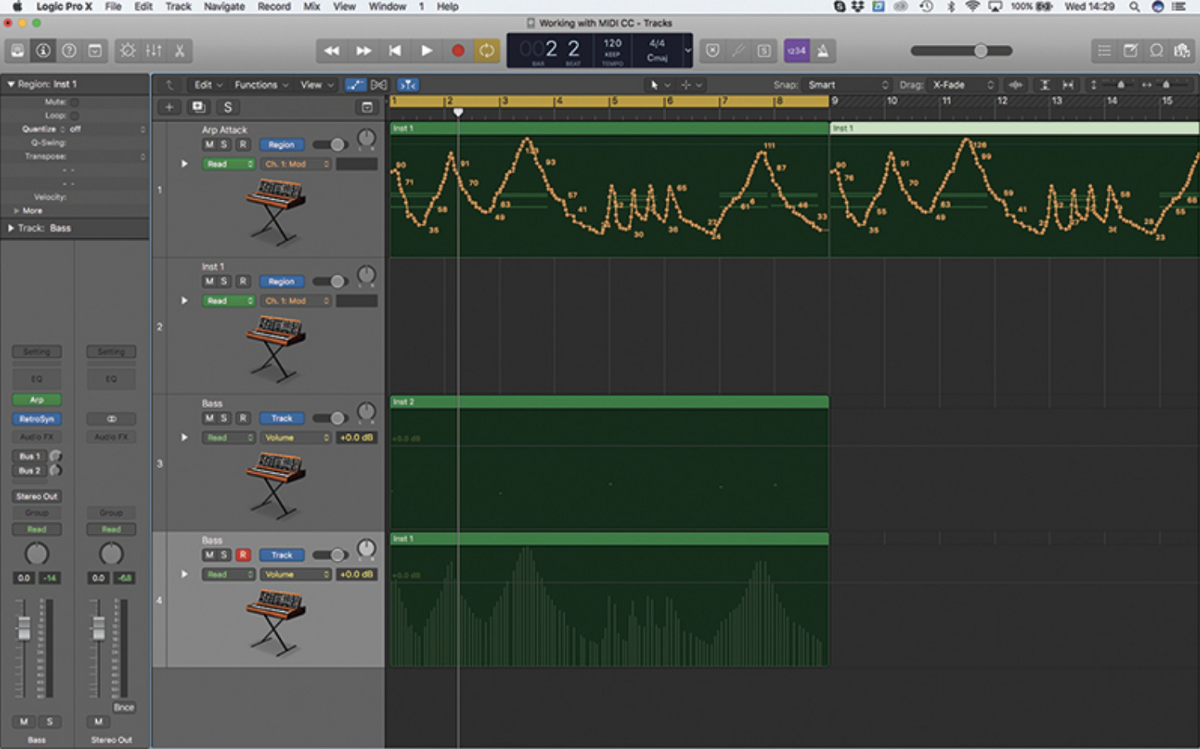Image resolution: width=1200 pixels, height=749 pixels.
Task: Open Smart Controls dial icon
Action: pos(128,50)
